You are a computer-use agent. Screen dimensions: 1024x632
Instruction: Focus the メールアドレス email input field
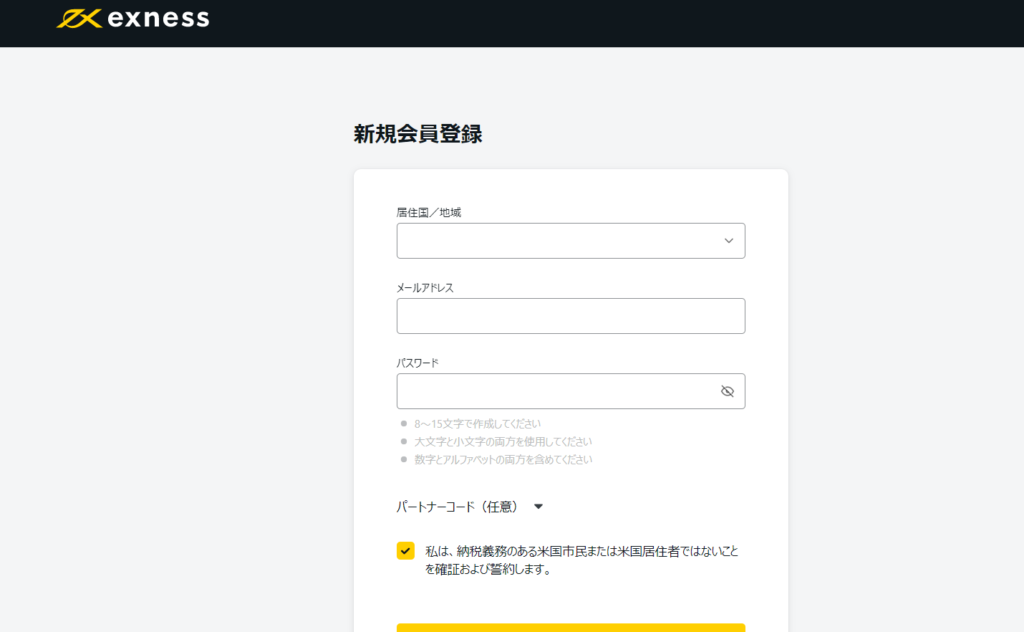click(571, 316)
